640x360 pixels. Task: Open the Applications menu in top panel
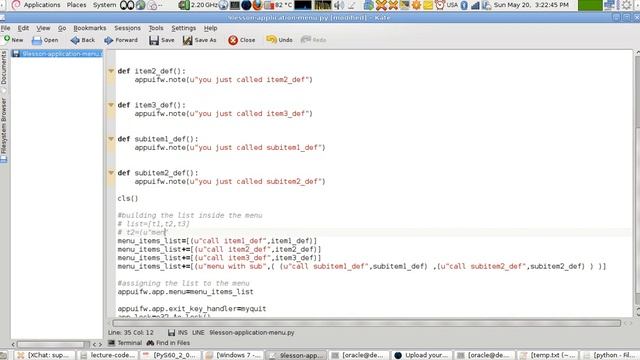pos(42,5)
